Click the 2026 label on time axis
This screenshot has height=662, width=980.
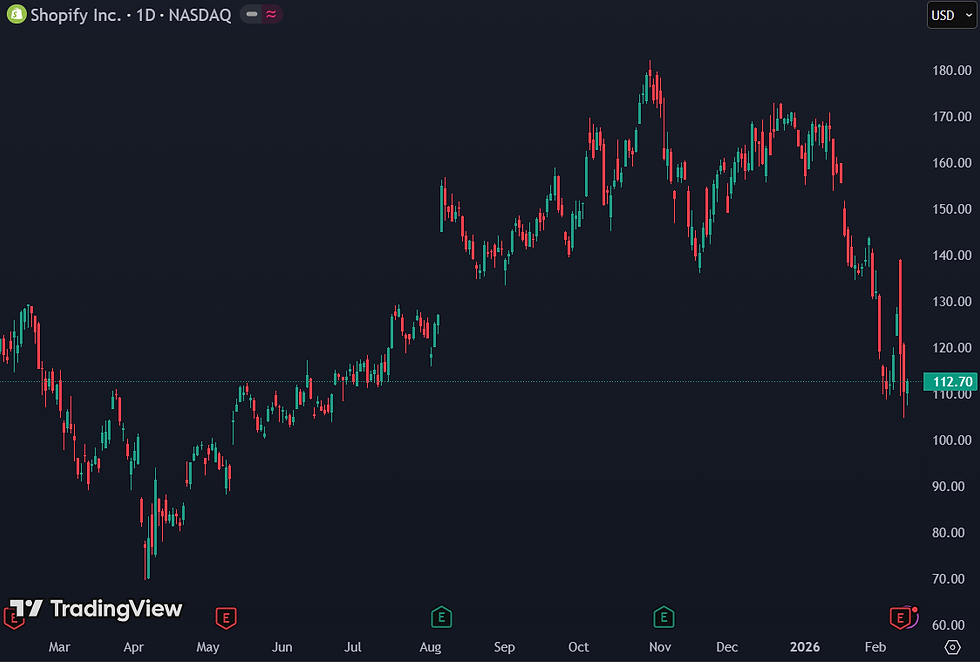(x=805, y=647)
